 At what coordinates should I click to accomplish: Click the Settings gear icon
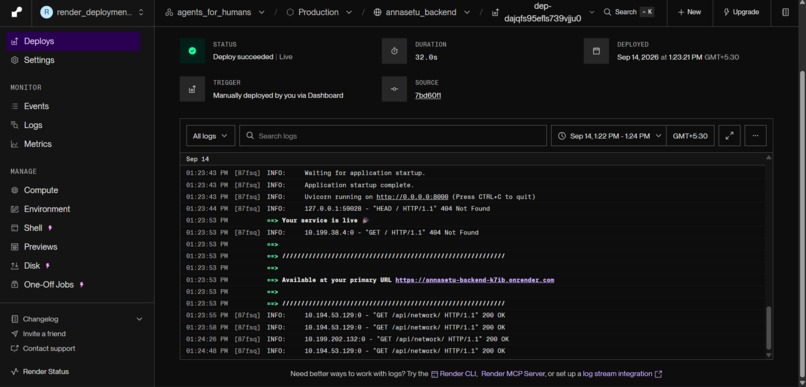tap(14, 60)
